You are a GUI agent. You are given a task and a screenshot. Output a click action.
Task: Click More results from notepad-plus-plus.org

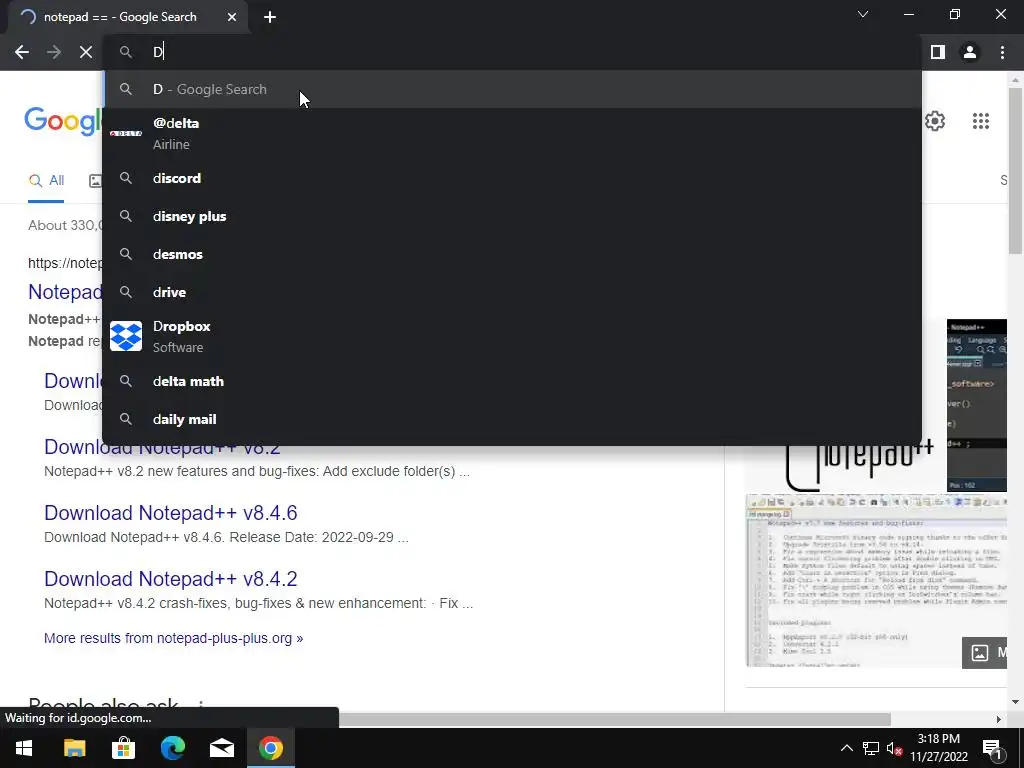pyautogui.click(x=173, y=638)
